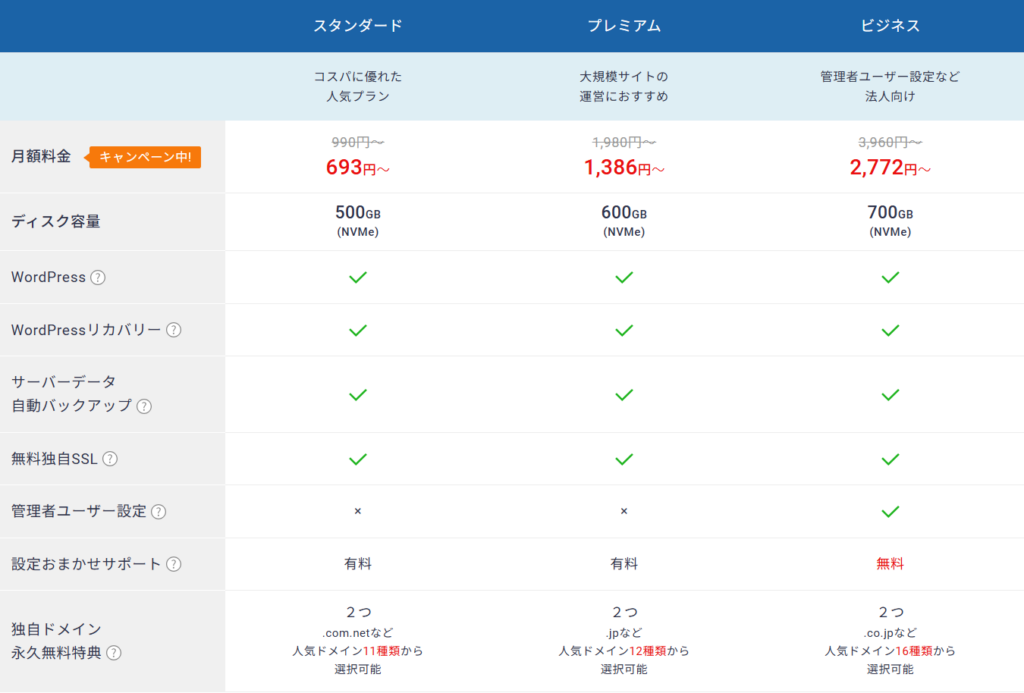Click the × mark under スタンダード
This screenshot has height=693, width=1024.
357,511
